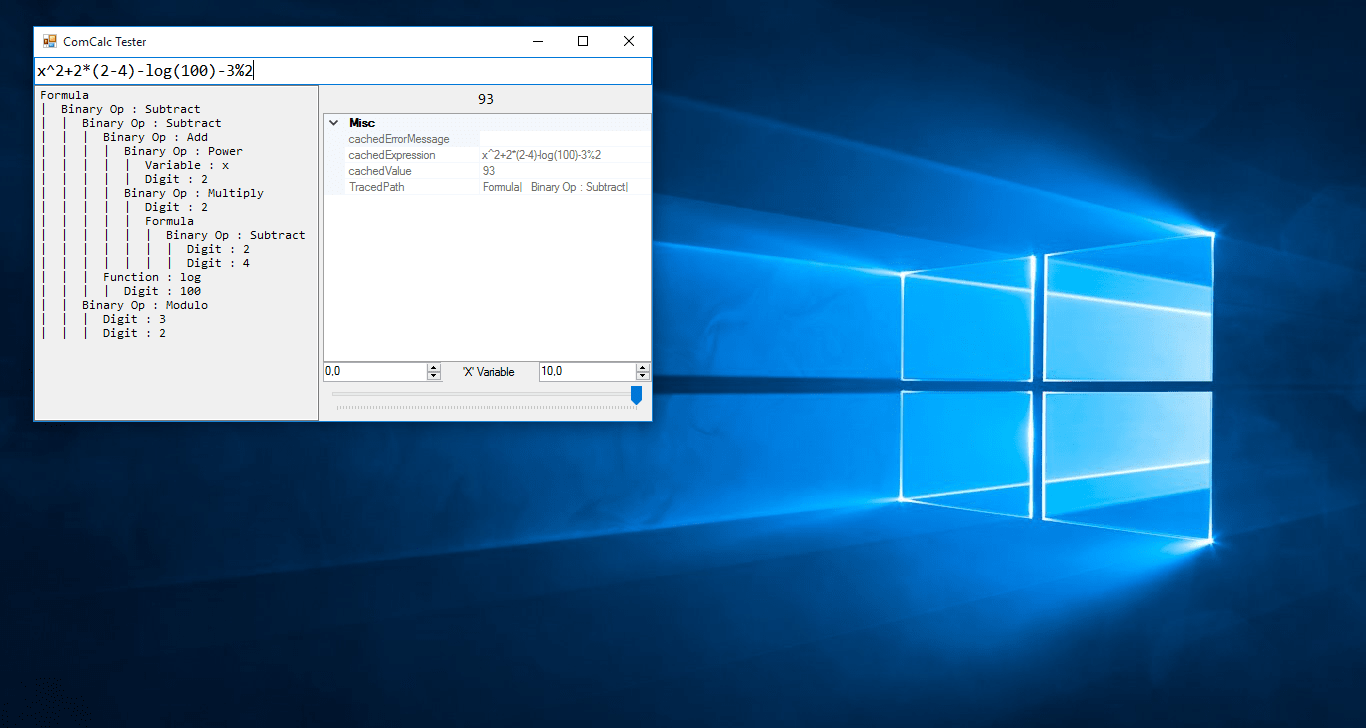This screenshot has width=1366, height=728.
Task: Click 'Binary Op : Modulo' tree line
Action: pyautogui.click(x=145, y=305)
